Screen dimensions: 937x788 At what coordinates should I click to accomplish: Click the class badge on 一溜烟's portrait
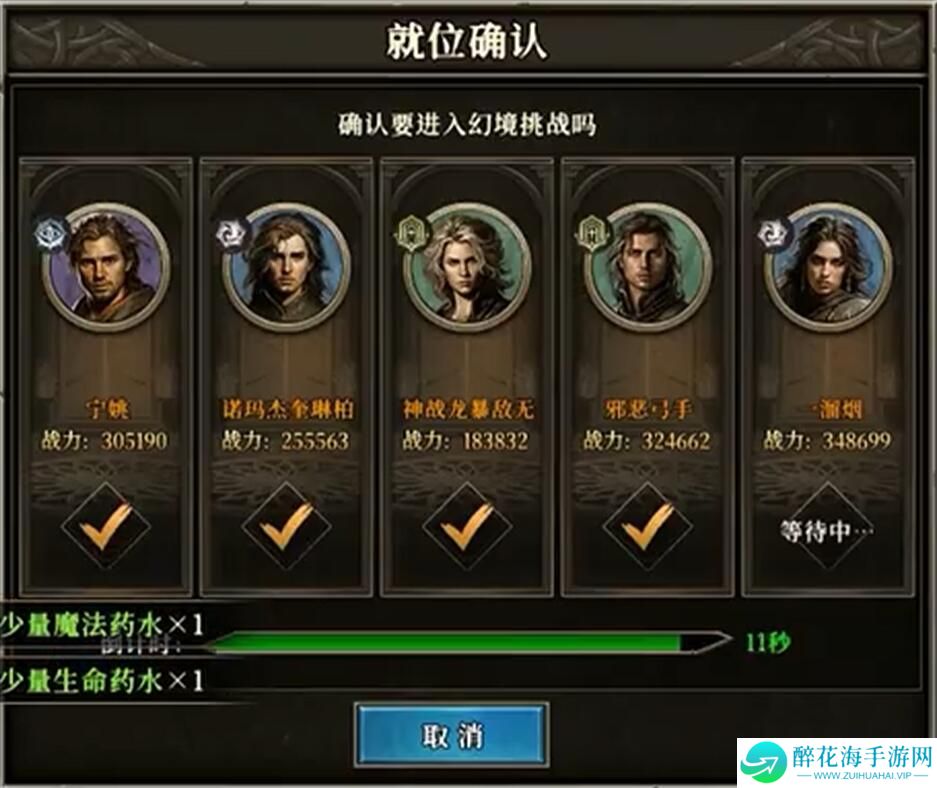pos(773,234)
